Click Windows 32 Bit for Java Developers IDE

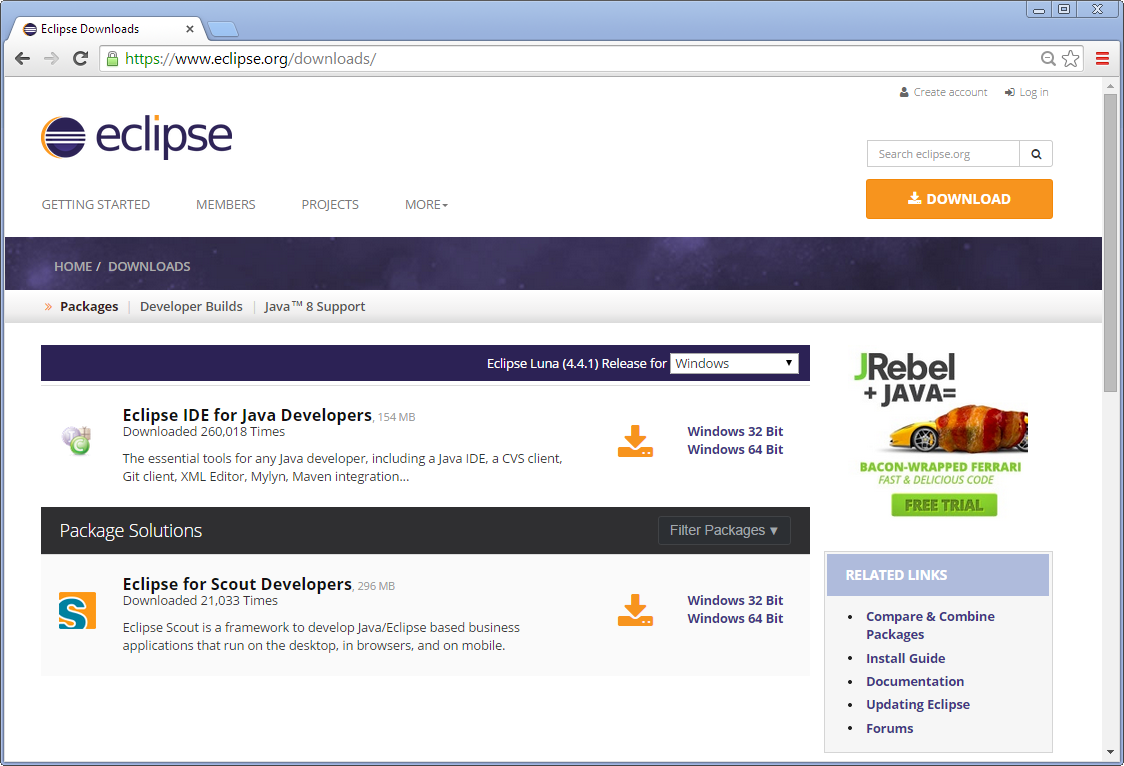coord(735,431)
